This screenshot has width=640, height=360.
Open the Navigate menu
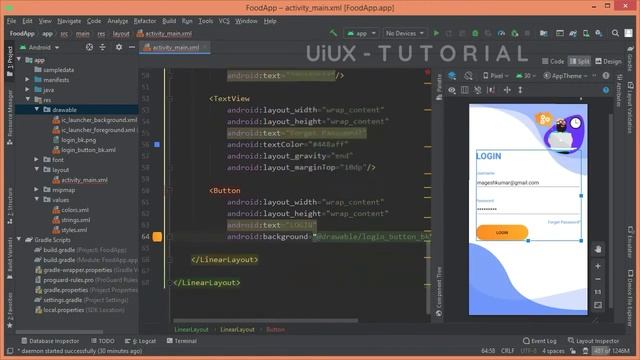[69, 21]
